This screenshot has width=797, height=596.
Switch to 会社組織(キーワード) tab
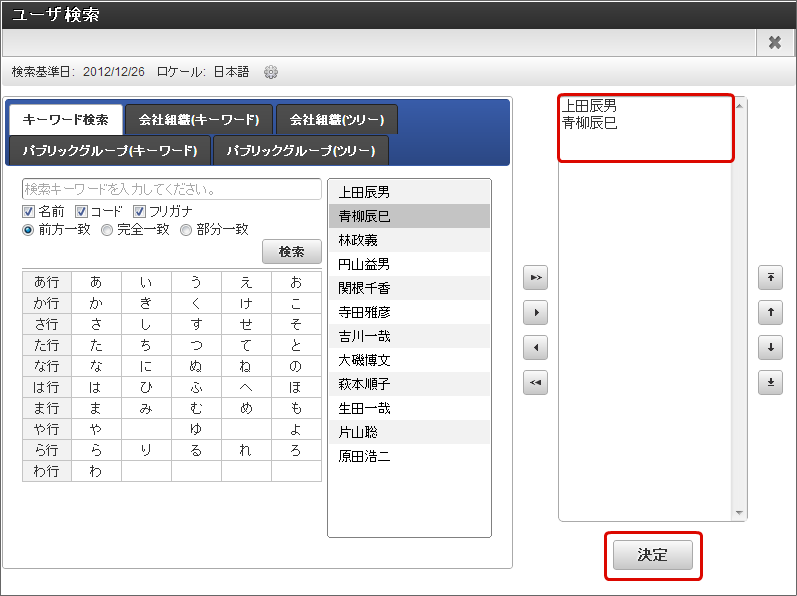[x=199, y=120]
